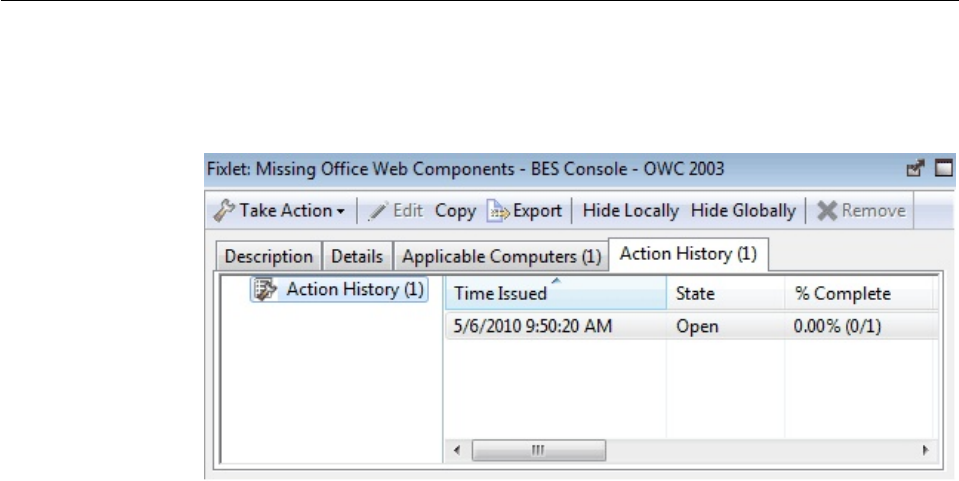
Task: Click the Hide Globally button
Action: tap(743, 211)
